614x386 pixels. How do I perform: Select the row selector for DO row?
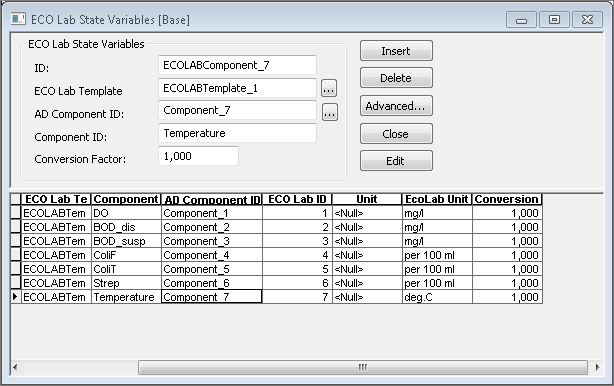[16, 213]
